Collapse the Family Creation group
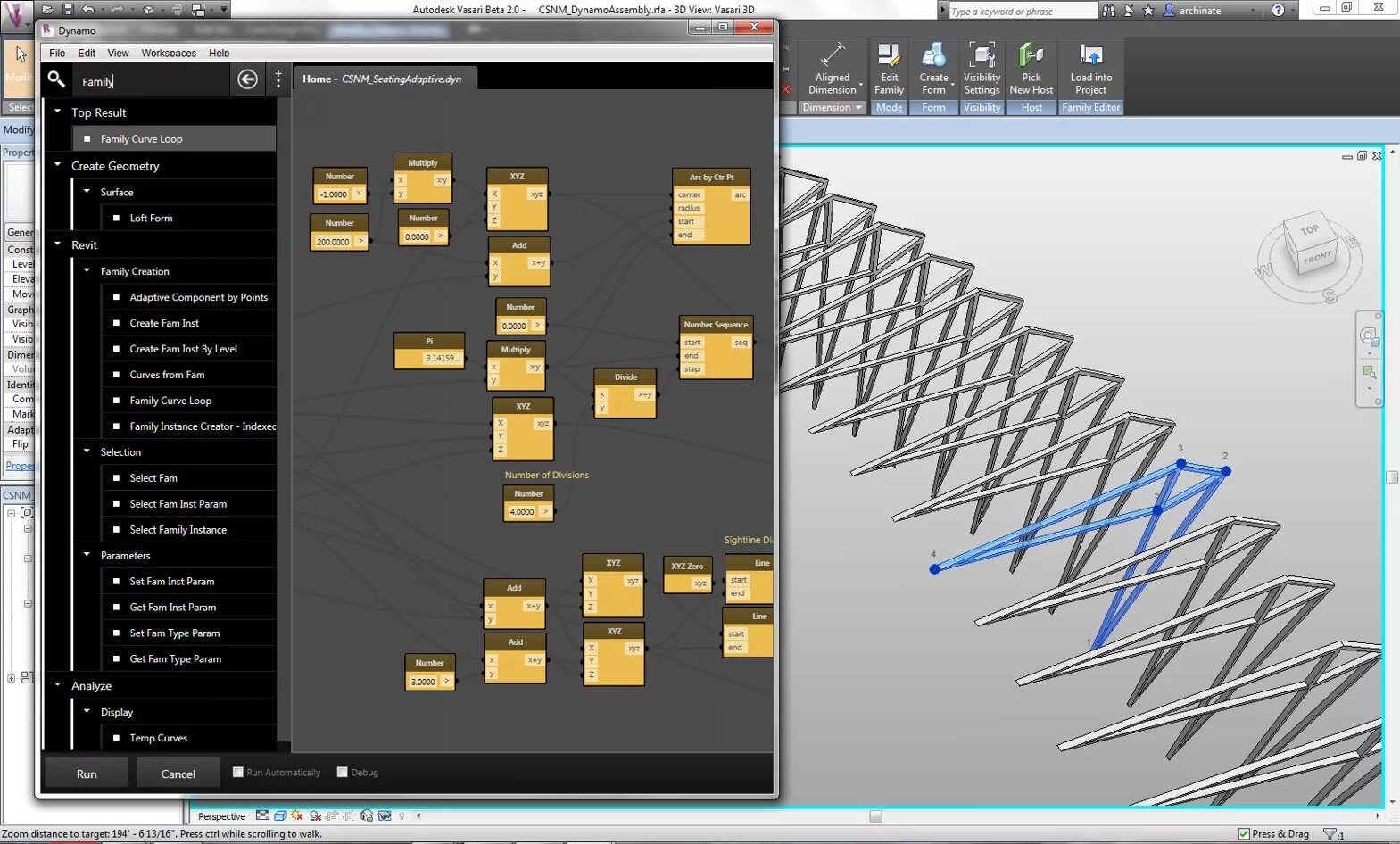 [87, 270]
